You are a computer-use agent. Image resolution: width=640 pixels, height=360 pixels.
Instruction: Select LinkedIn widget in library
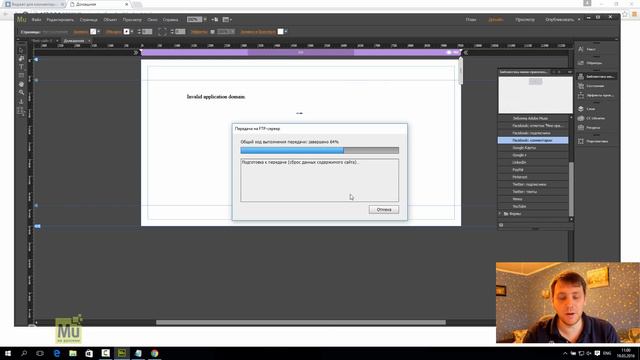(533, 162)
